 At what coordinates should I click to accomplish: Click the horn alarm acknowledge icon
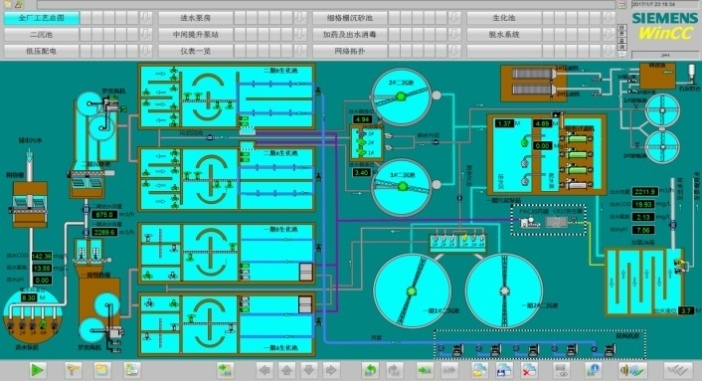point(632,370)
